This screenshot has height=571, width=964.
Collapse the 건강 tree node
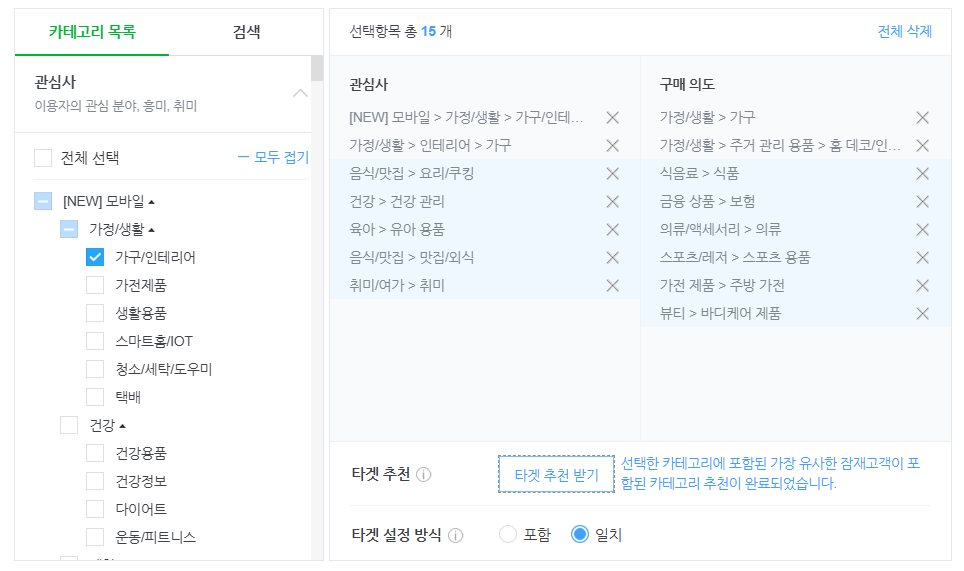(x=122, y=426)
